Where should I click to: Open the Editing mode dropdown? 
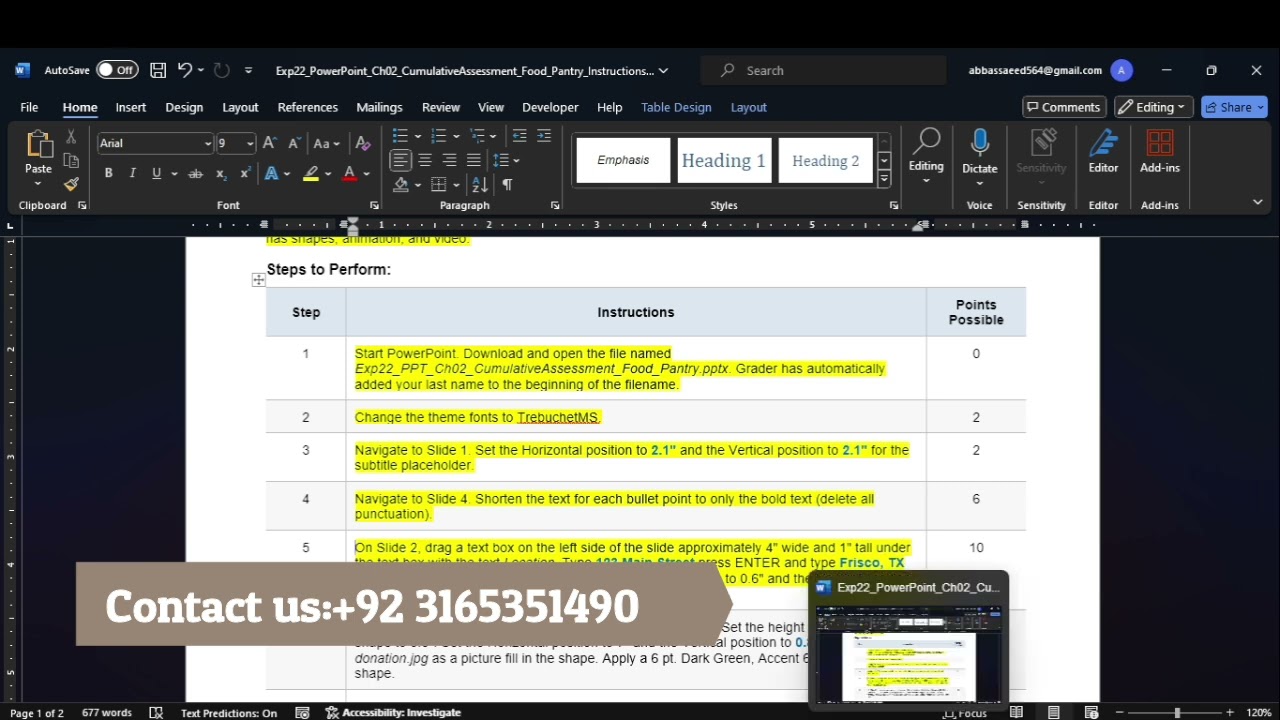point(1154,107)
